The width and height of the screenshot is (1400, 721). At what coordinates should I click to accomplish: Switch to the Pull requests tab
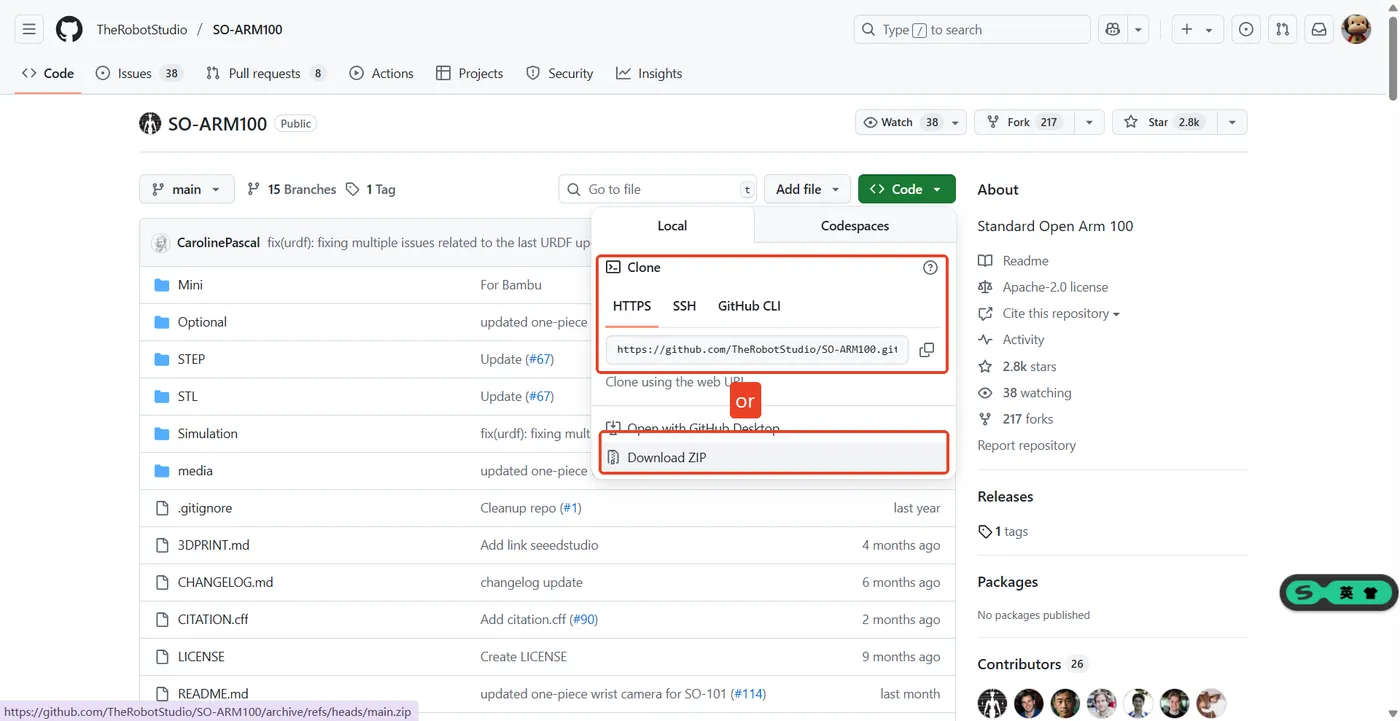266,73
